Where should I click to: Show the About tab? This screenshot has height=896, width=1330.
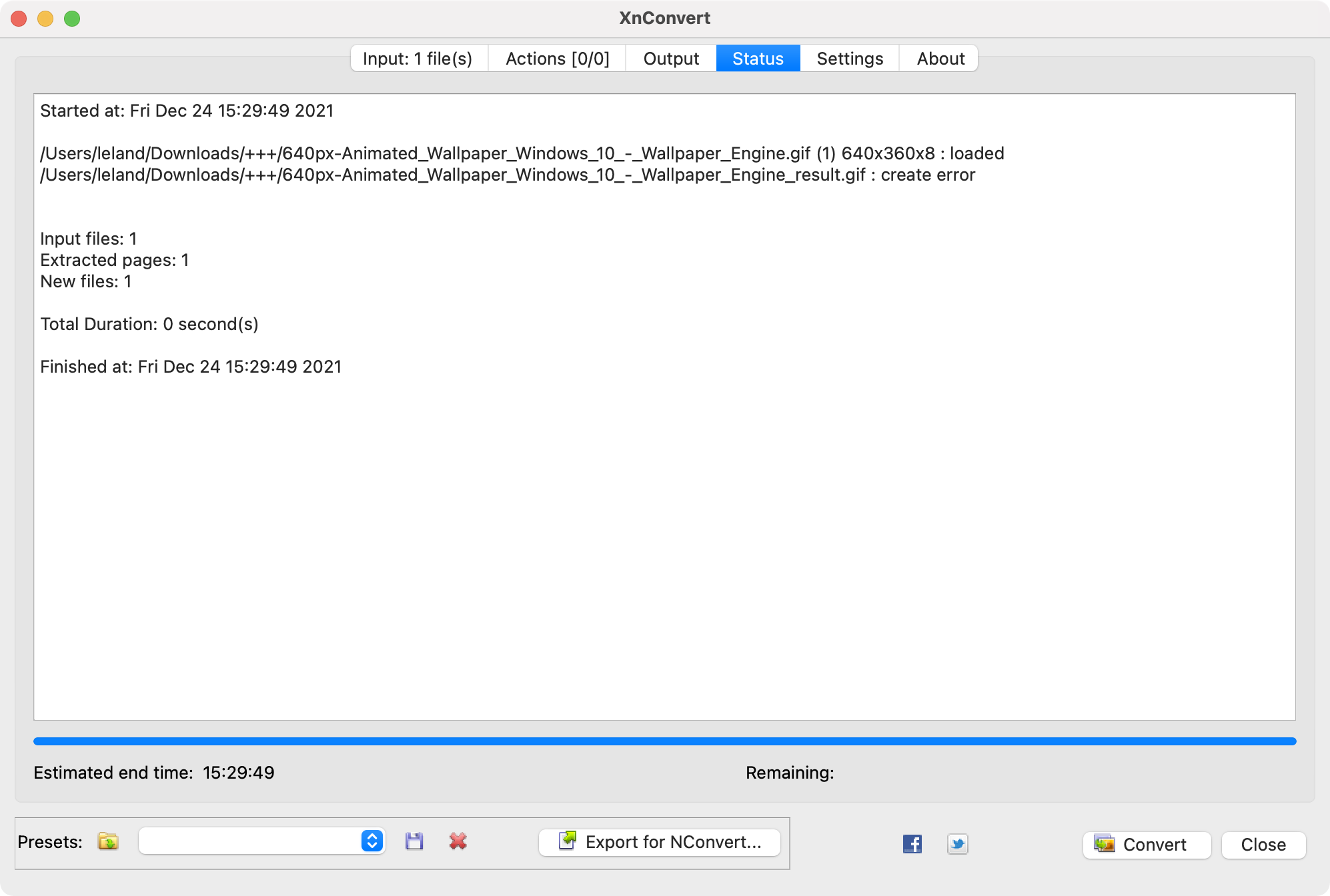(x=940, y=59)
